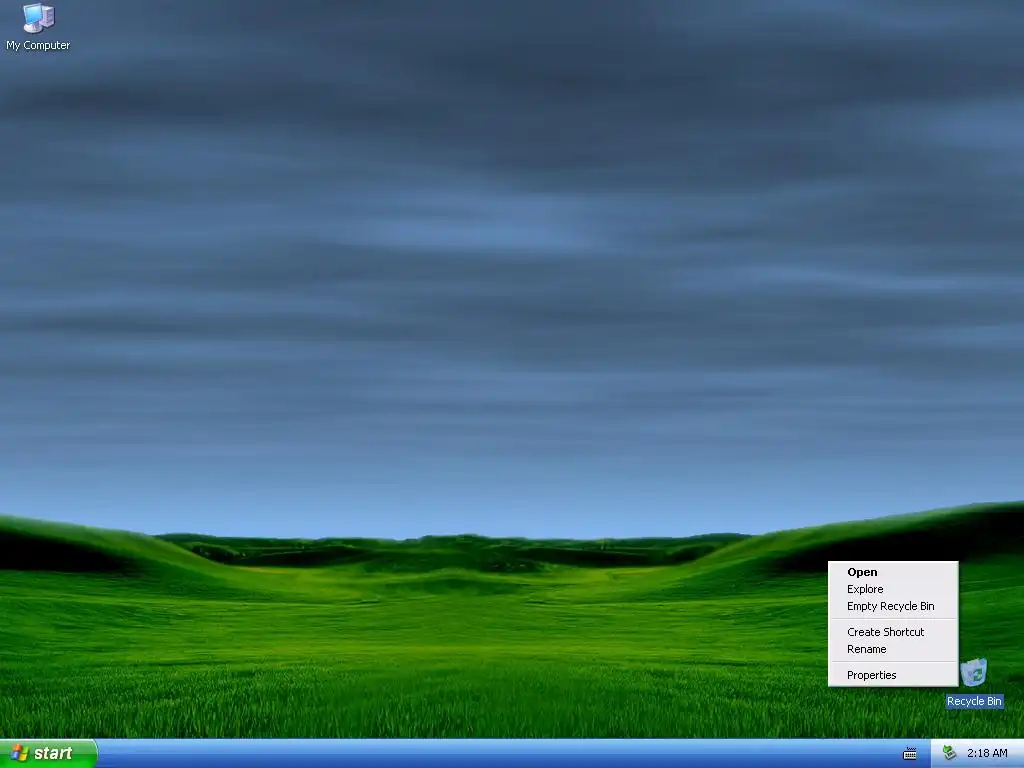Image resolution: width=1024 pixels, height=768 pixels.
Task: Click the on-screen keyboard icon in taskbar
Action: point(910,754)
